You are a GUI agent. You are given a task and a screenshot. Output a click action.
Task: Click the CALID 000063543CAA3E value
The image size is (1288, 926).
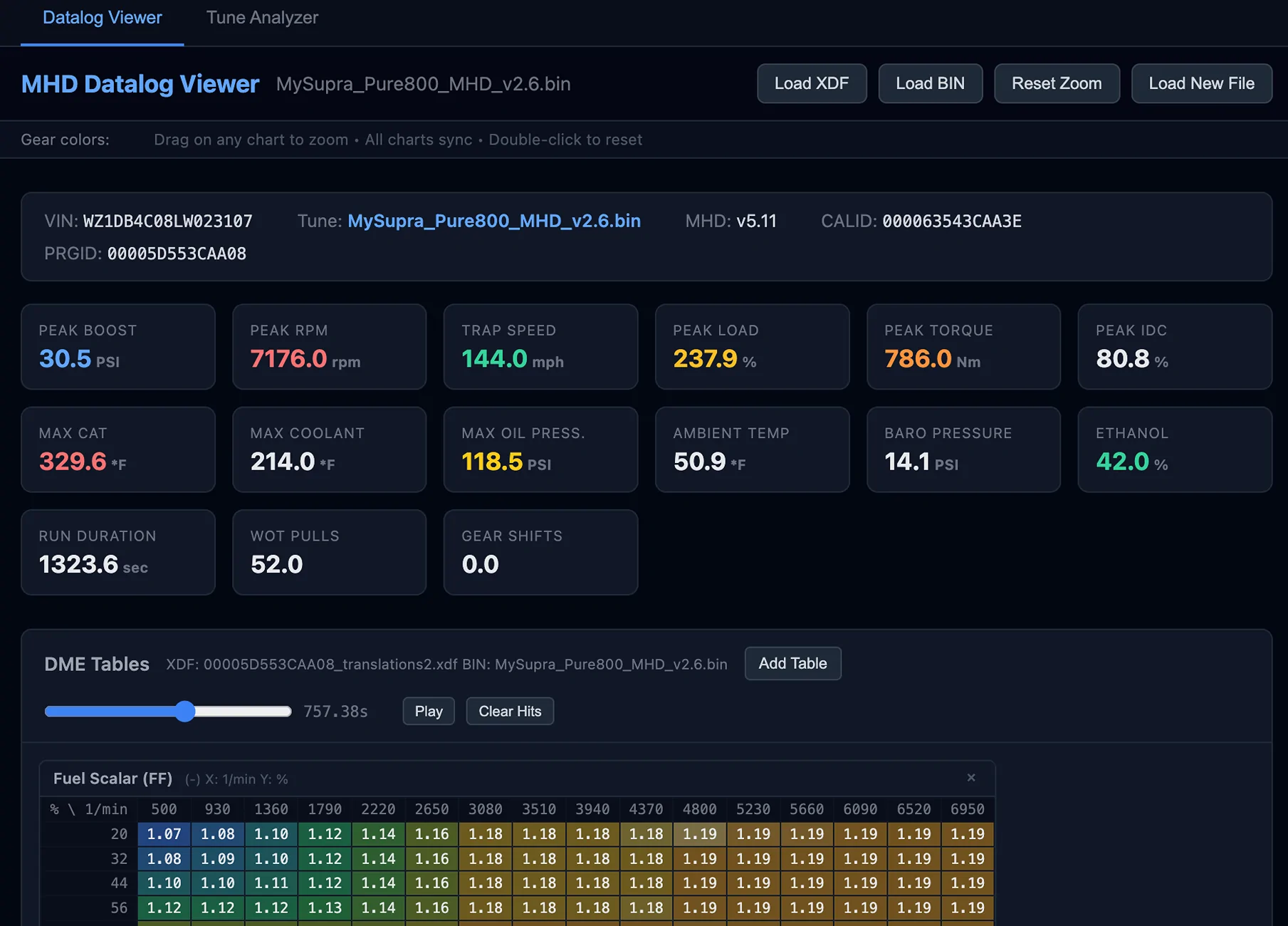(x=952, y=221)
